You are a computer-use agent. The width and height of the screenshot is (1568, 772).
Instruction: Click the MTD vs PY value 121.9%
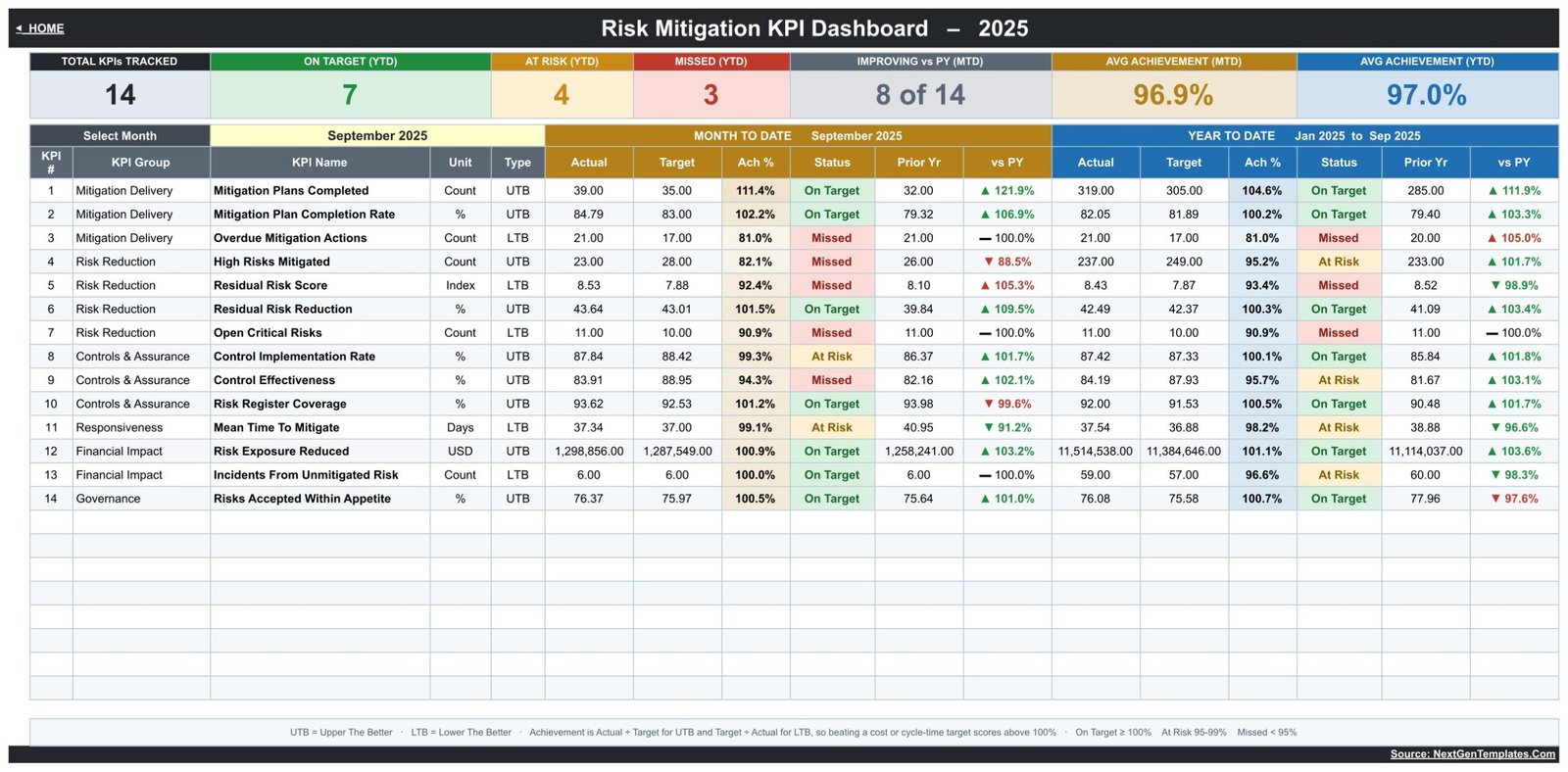click(x=1007, y=191)
